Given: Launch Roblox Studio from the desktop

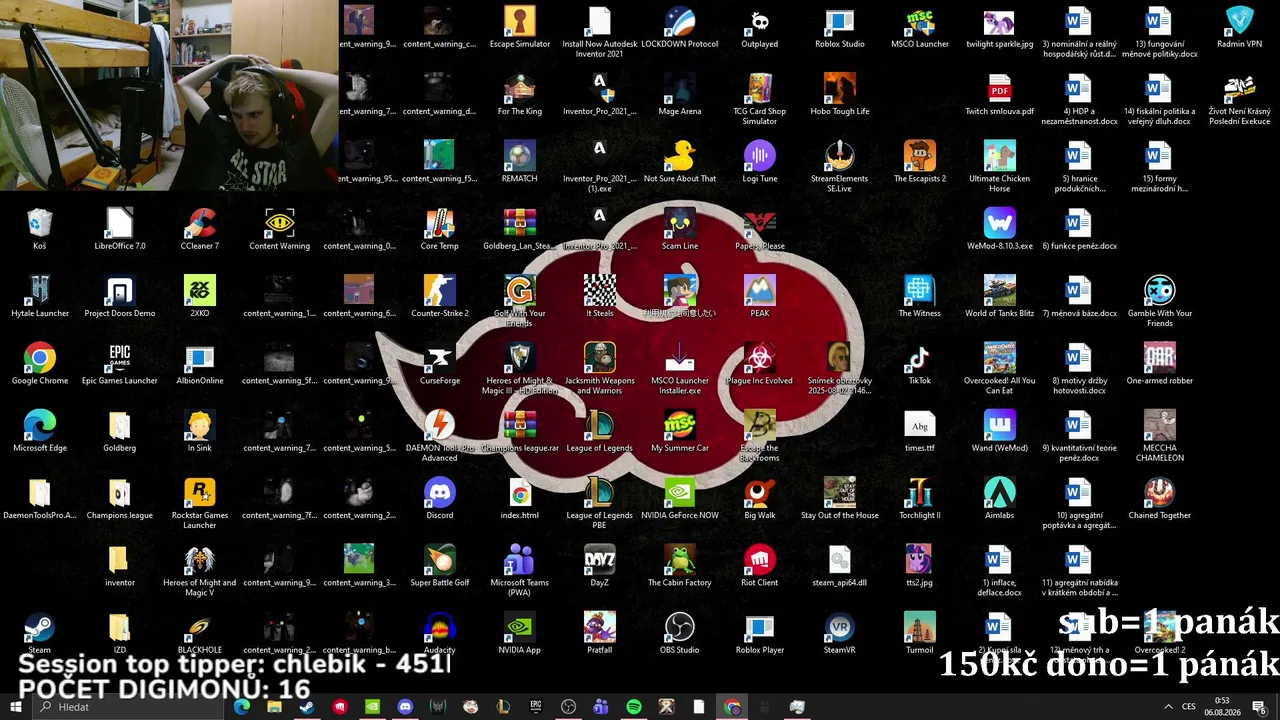Looking at the screenshot, I should point(839,21).
